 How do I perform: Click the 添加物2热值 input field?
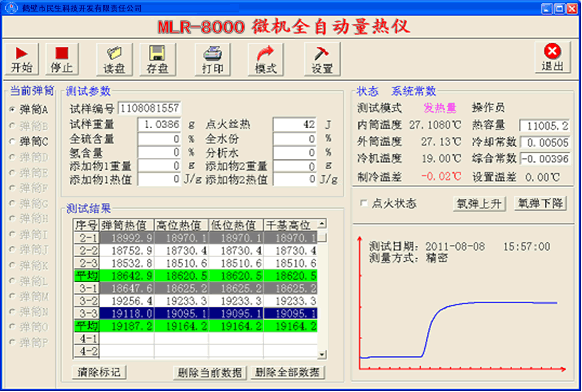295,180
